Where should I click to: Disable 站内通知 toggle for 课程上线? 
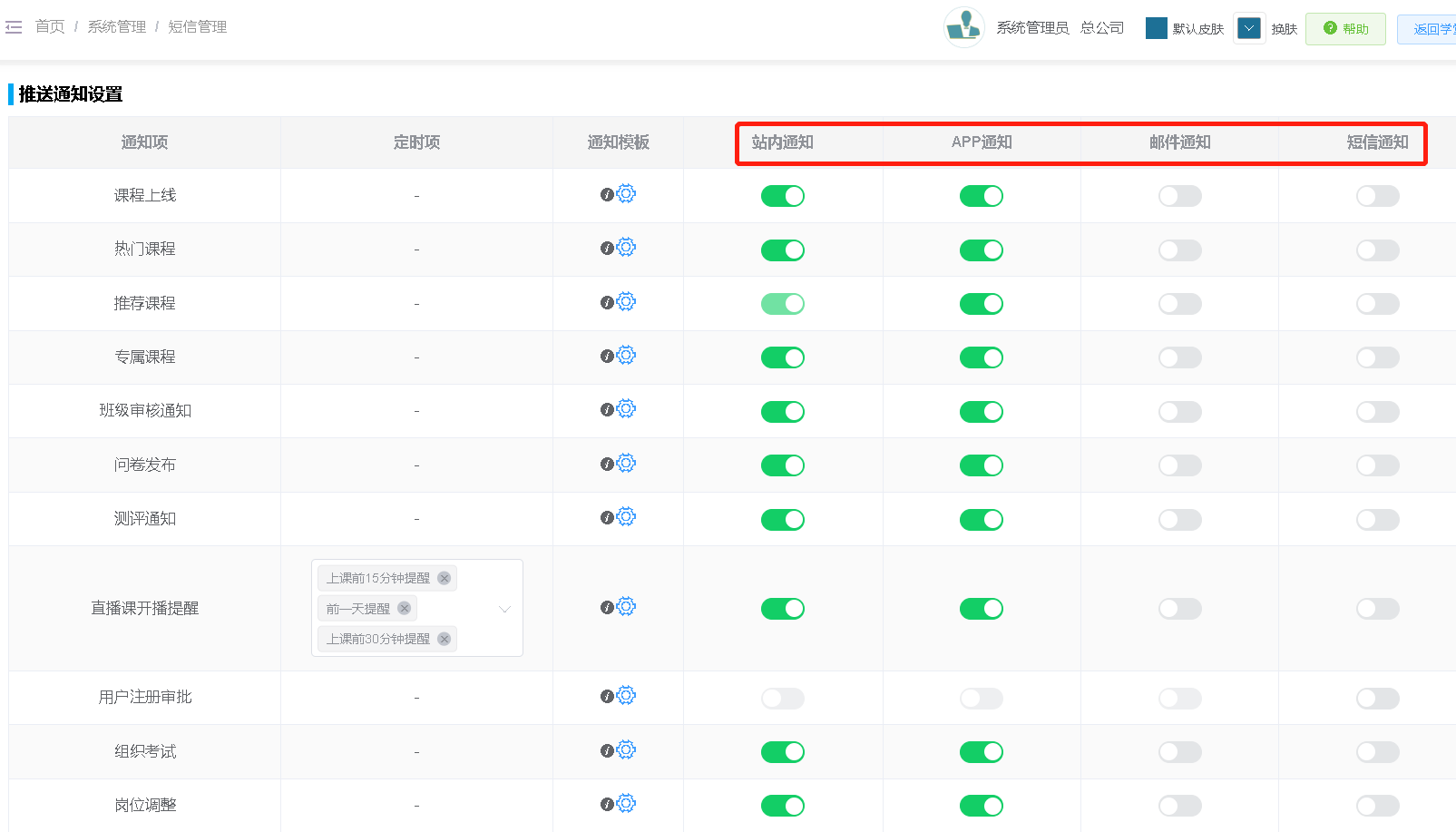coord(782,196)
